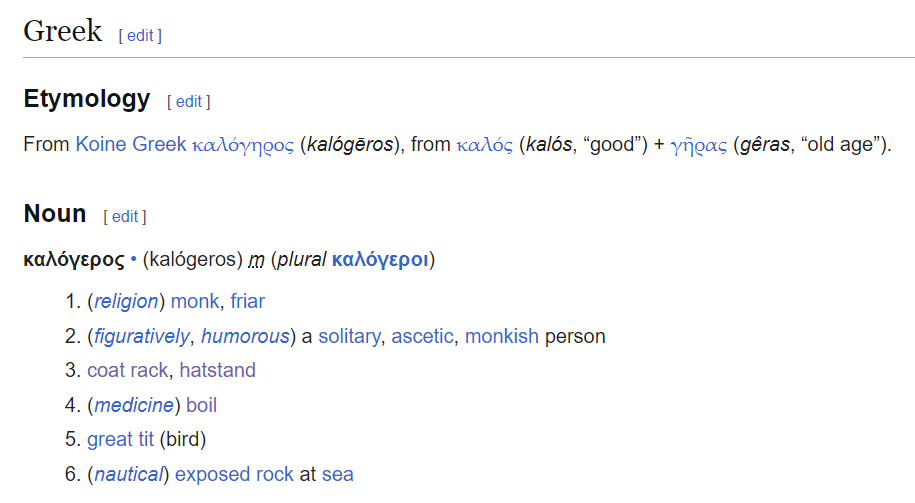This screenshot has width=915, height=503.
Task: Follow the γῆρας word link
Action: (x=699, y=145)
